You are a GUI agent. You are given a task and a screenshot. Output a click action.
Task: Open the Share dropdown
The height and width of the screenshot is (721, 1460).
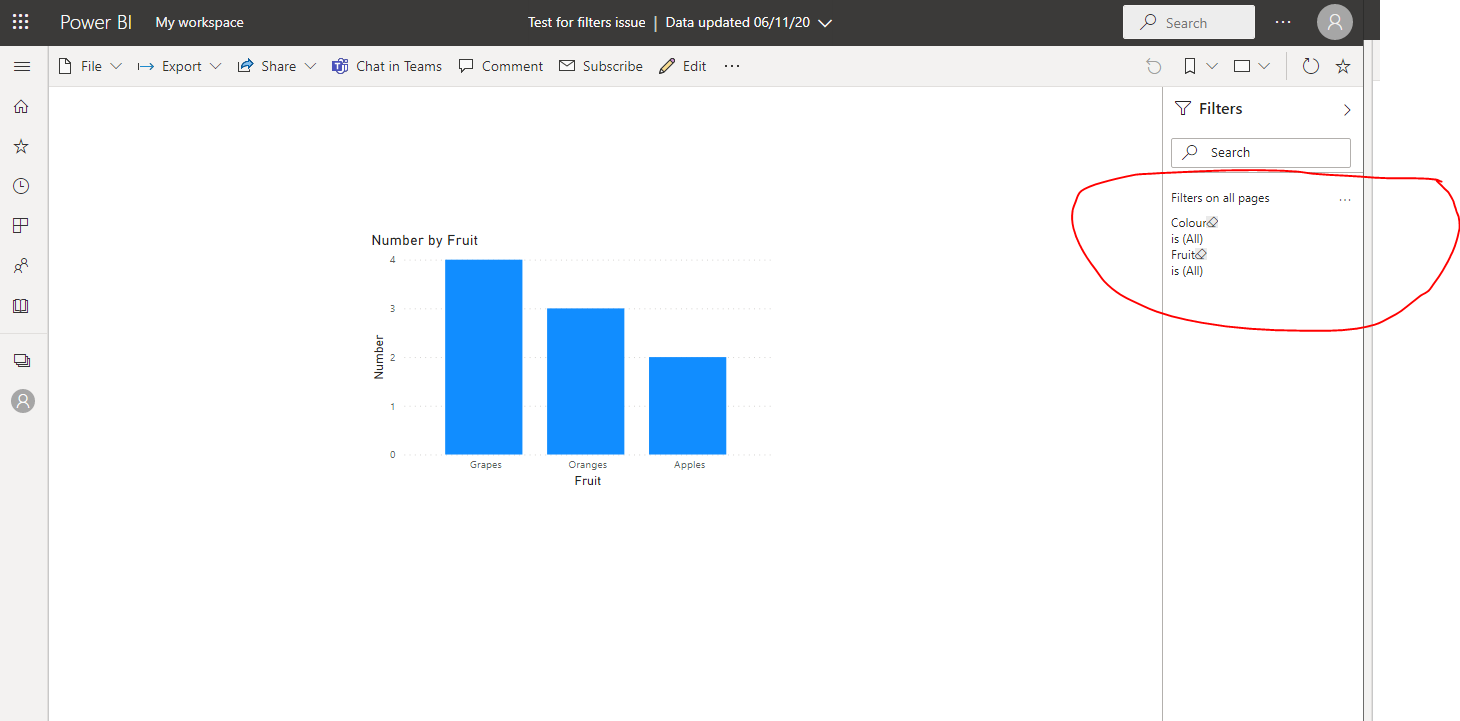click(277, 66)
